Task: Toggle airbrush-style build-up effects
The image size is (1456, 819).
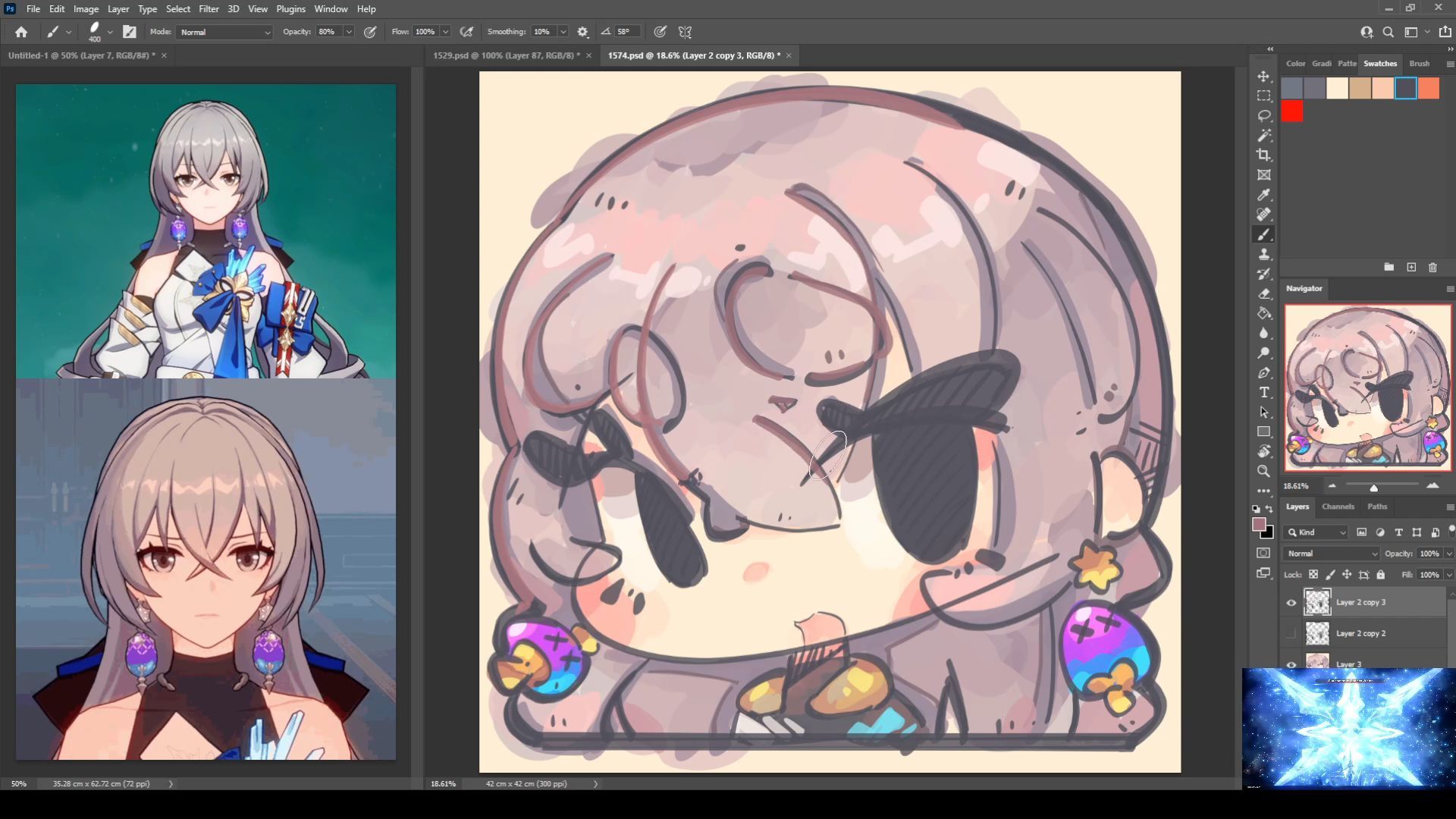Action: click(x=466, y=32)
